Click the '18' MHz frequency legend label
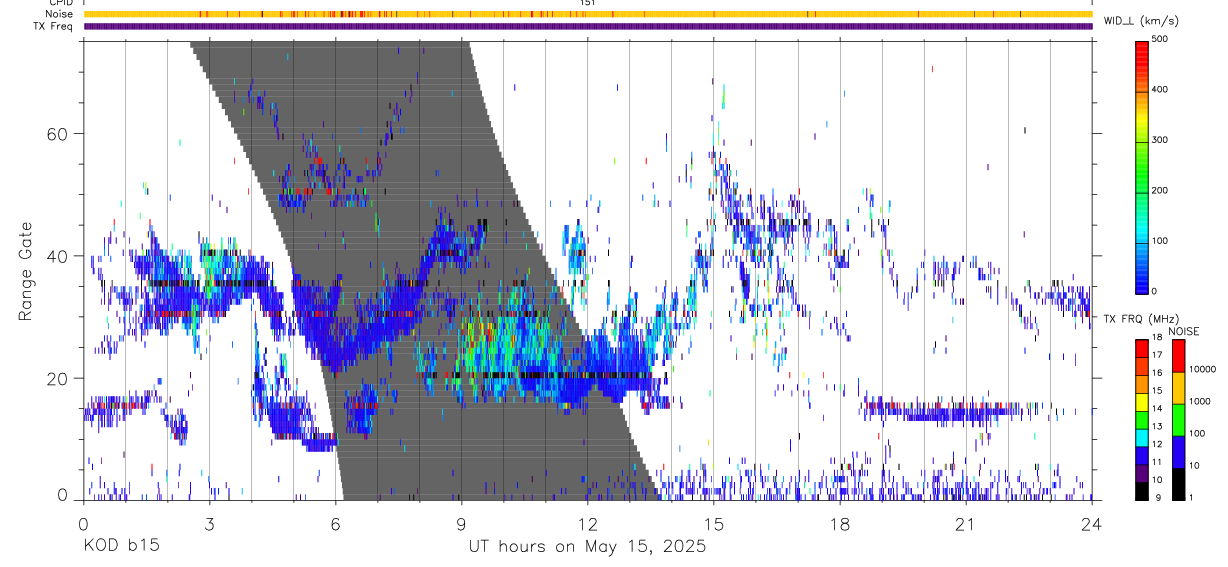This screenshot has width=1228, height=567. [1158, 340]
